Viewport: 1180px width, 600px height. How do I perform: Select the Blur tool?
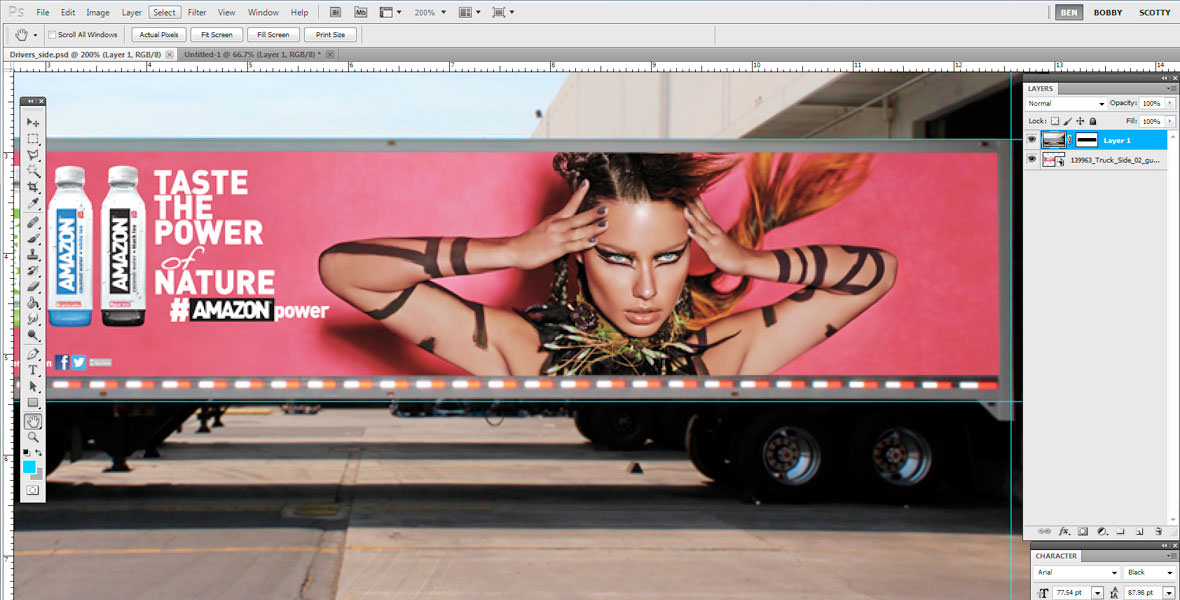[33, 319]
